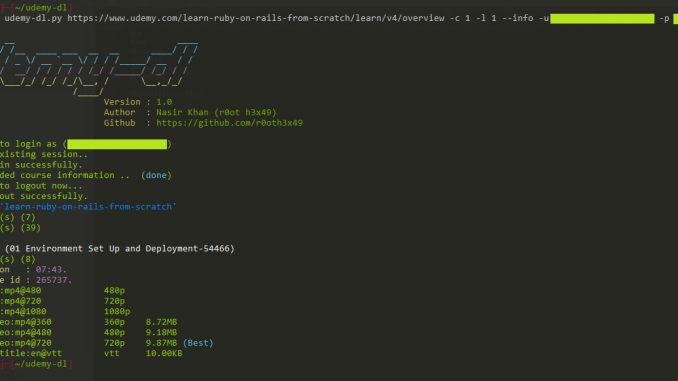Viewport: 678px width, 381px height.
Task: Click the 'learn-ruby-on-rails-from-scratch' course name
Action: [88, 207]
